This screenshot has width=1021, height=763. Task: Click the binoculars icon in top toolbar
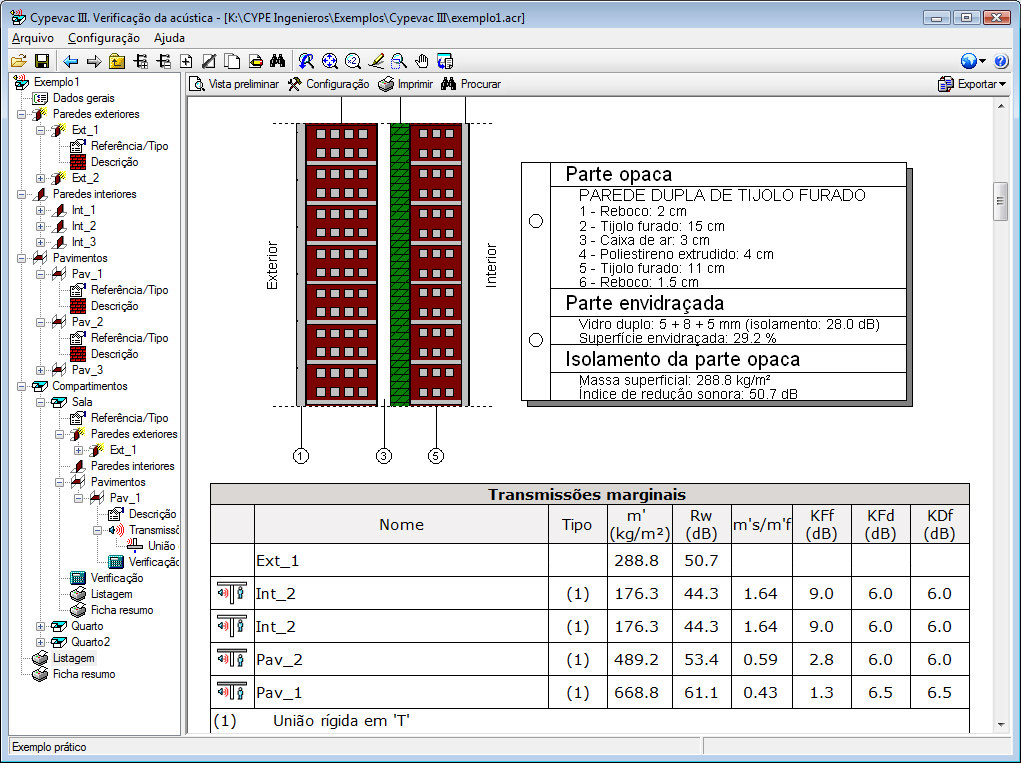pyautogui.click(x=278, y=61)
